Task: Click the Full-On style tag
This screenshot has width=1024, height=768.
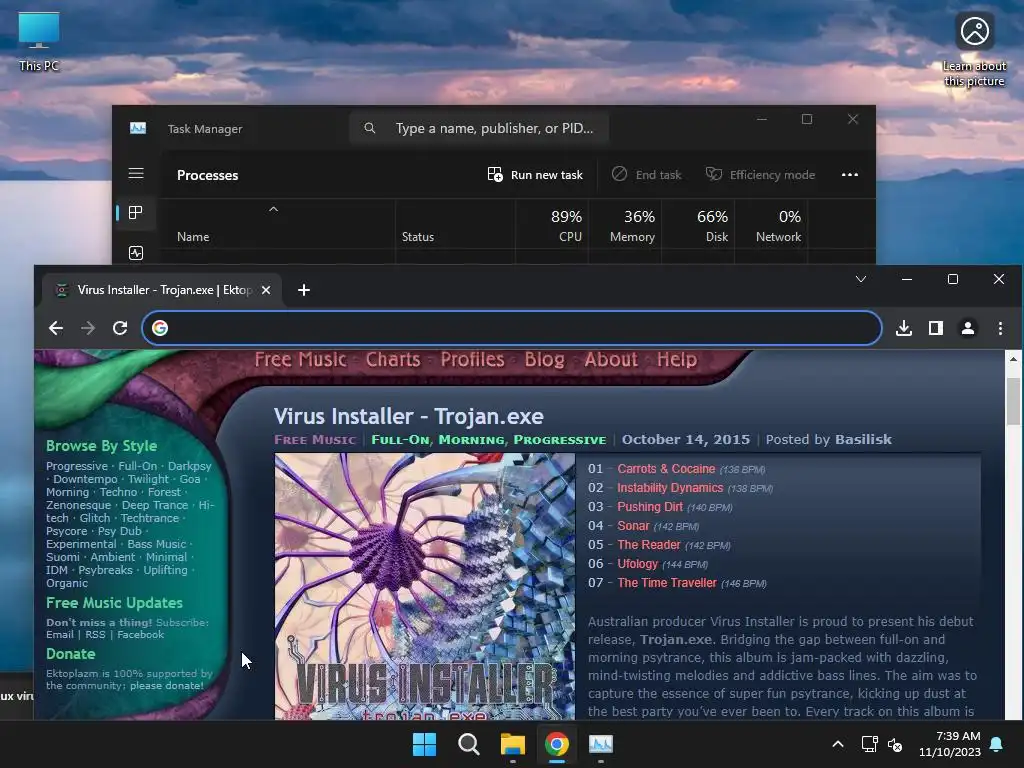Action: point(400,440)
